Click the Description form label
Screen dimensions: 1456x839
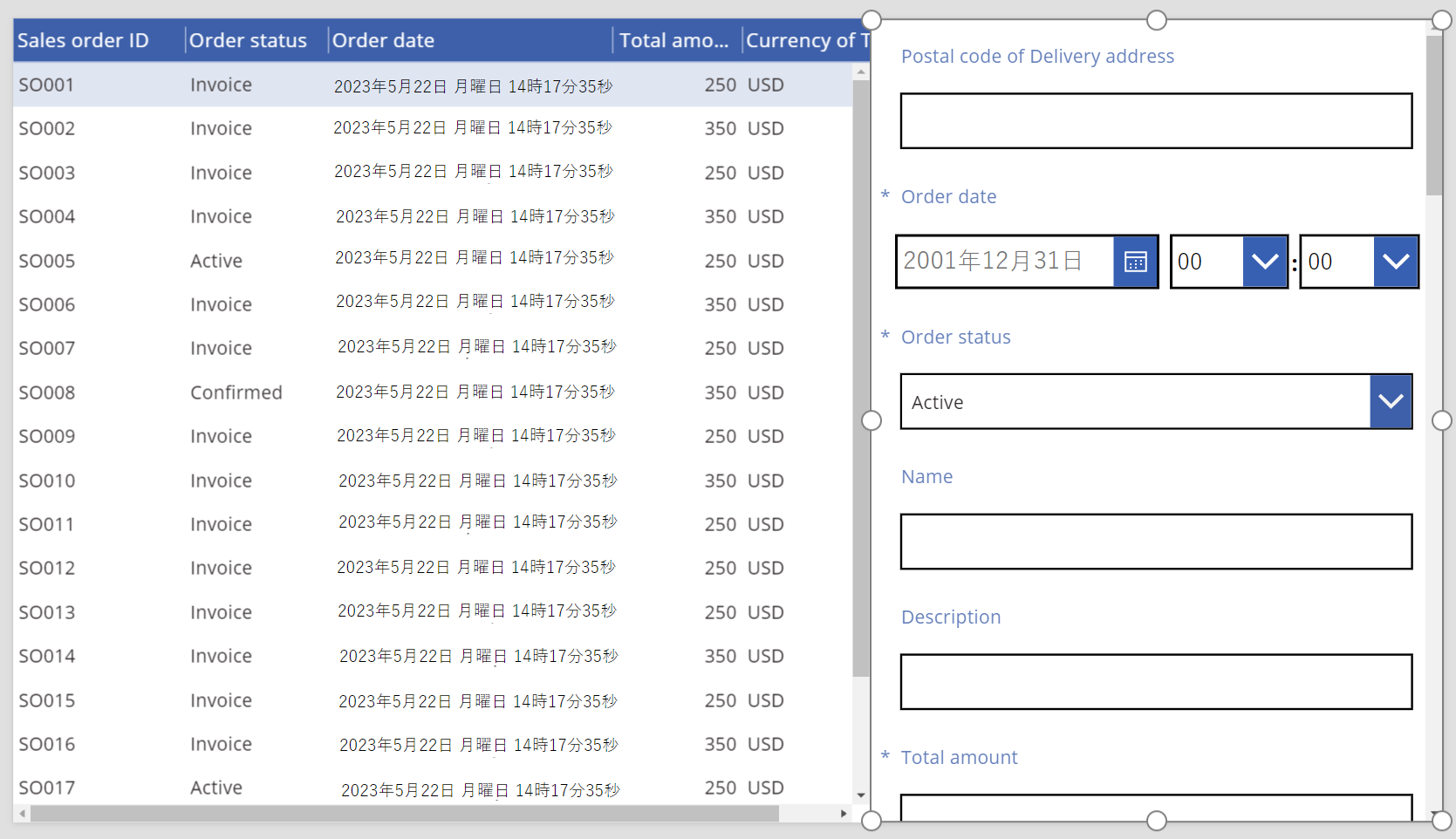(x=951, y=617)
